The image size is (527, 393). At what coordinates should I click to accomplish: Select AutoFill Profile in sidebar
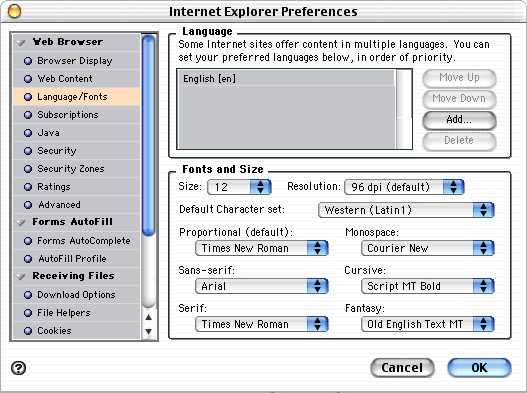77,259
